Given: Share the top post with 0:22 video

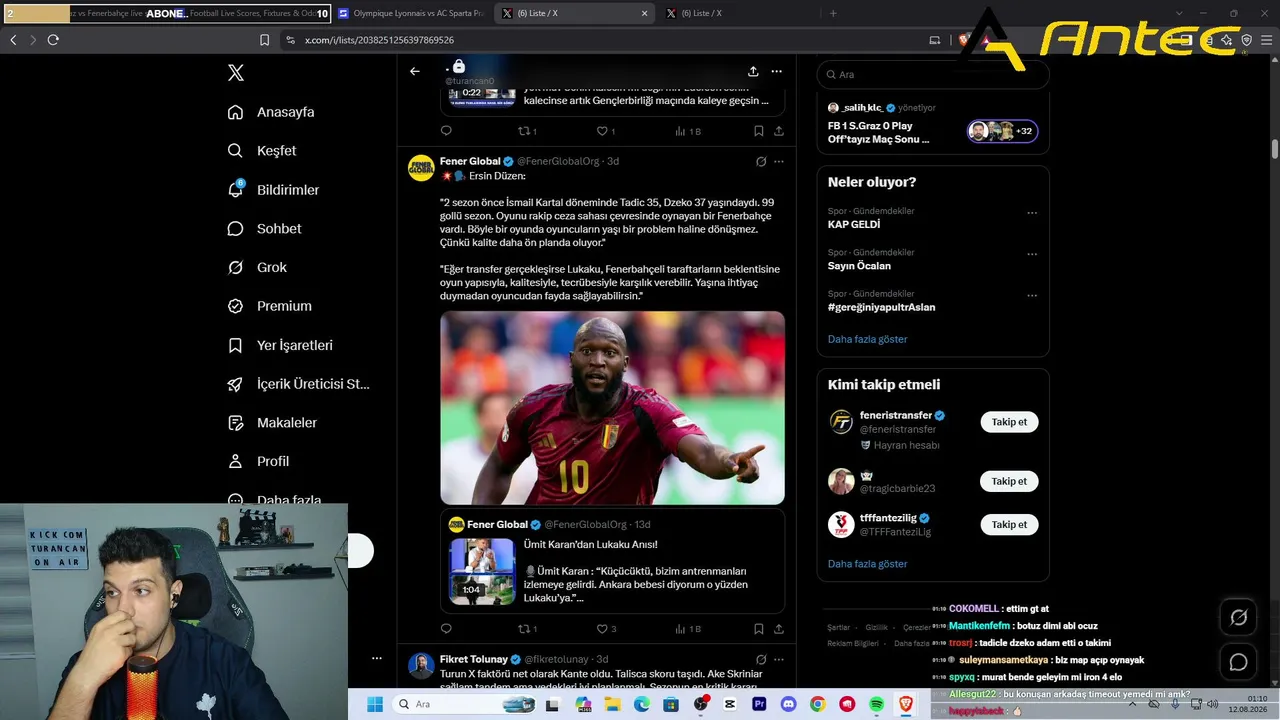Looking at the screenshot, I should (x=779, y=131).
